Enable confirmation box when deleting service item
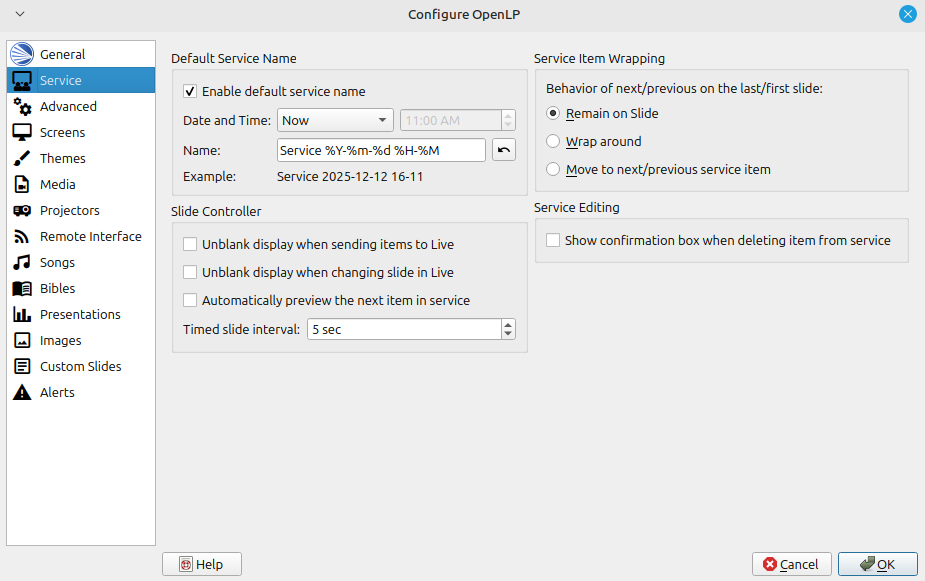The image size is (925, 581). pos(553,241)
